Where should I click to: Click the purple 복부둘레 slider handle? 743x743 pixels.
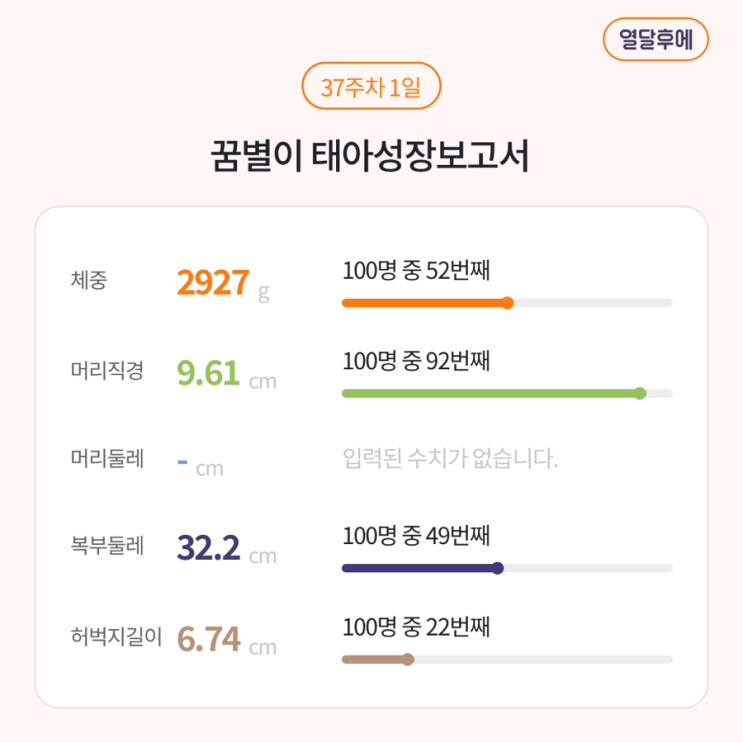[x=497, y=568]
